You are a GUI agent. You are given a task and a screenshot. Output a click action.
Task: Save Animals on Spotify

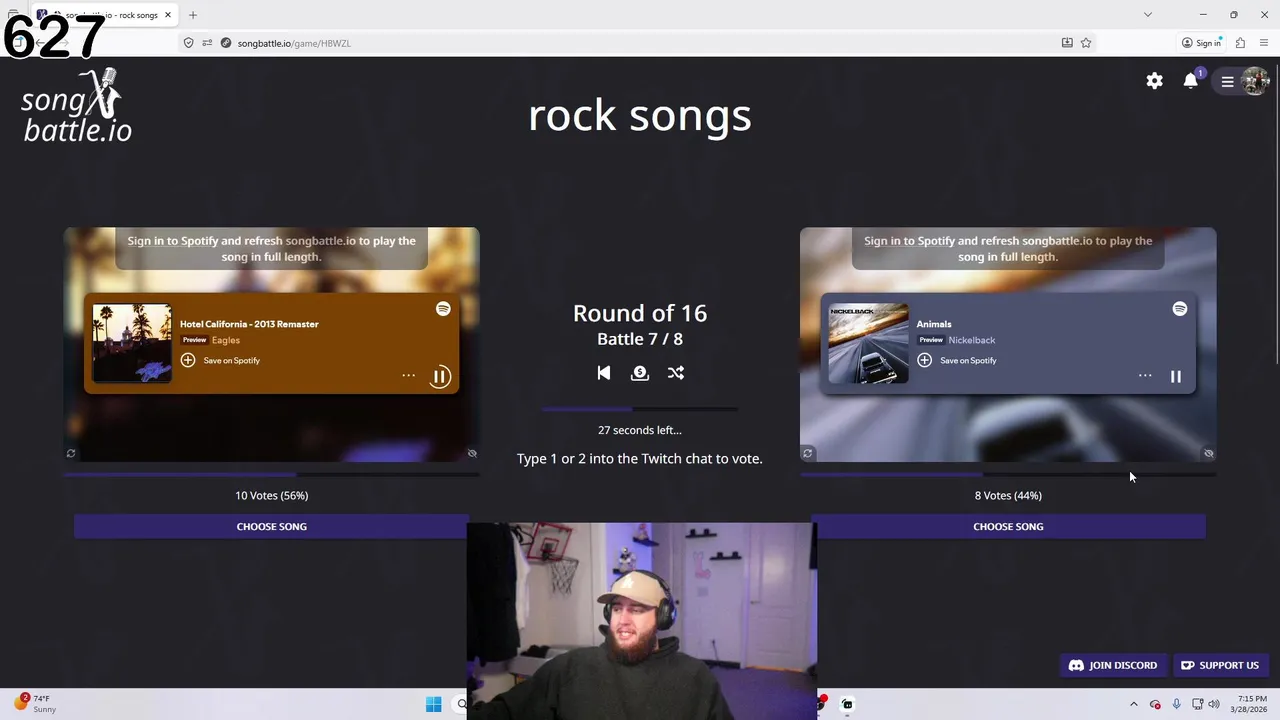(957, 360)
